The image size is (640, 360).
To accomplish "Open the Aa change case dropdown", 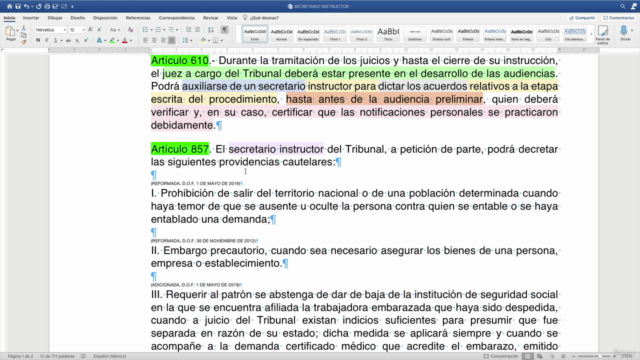I will pyautogui.click(x=115, y=30).
